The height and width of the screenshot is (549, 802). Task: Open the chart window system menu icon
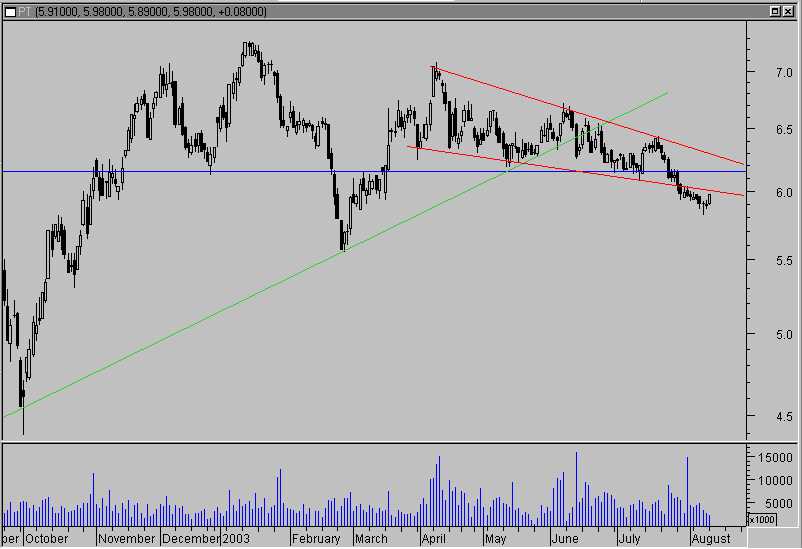[x=10, y=12]
